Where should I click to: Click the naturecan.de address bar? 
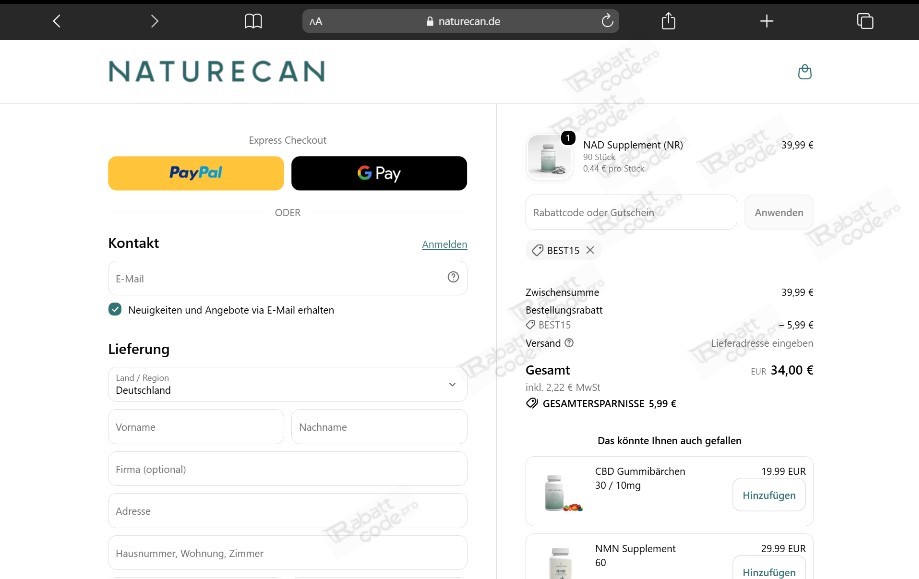[x=461, y=21]
